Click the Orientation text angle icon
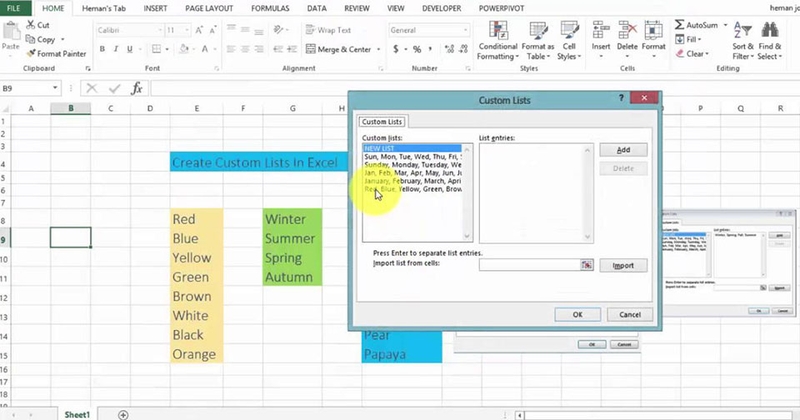Viewport: 800px width, 420px height. coord(279,30)
